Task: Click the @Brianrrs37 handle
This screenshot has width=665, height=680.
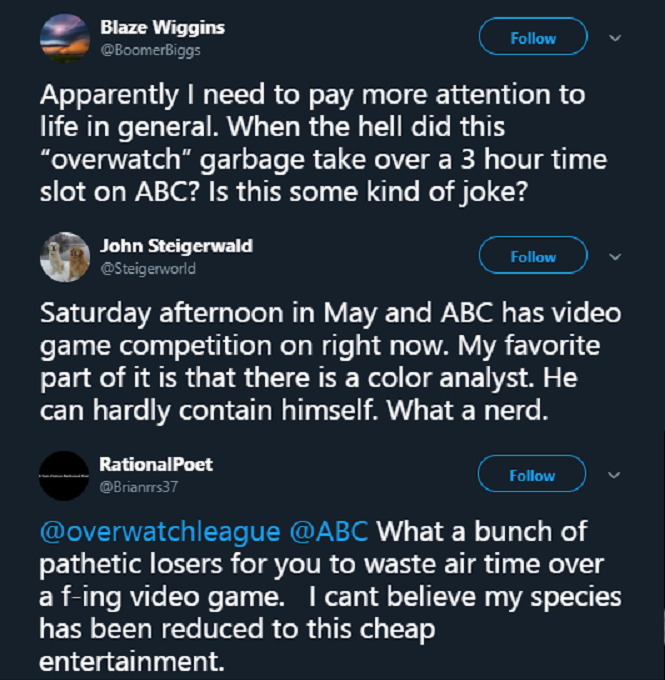Action: click(139, 486)
